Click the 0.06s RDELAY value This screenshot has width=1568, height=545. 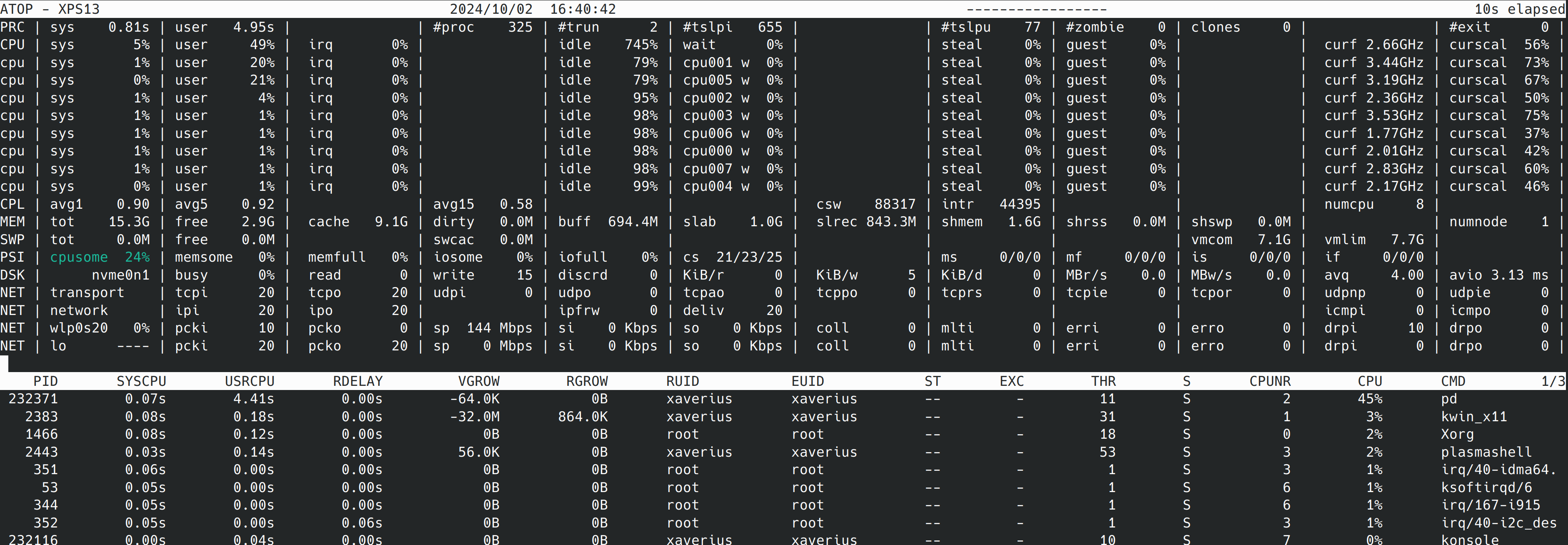click(x=362, y=523)
